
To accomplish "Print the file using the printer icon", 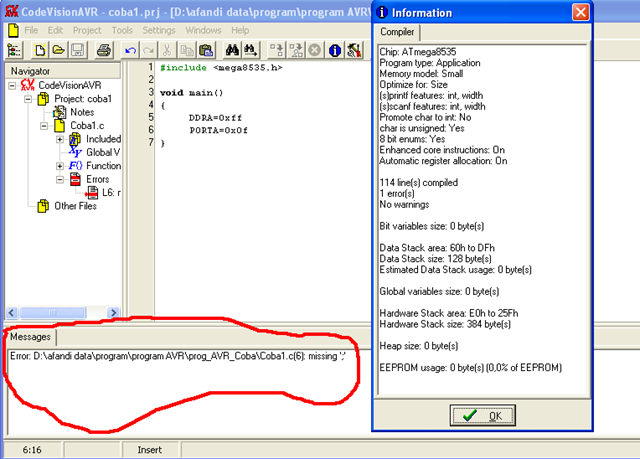I will coord(104,51).
